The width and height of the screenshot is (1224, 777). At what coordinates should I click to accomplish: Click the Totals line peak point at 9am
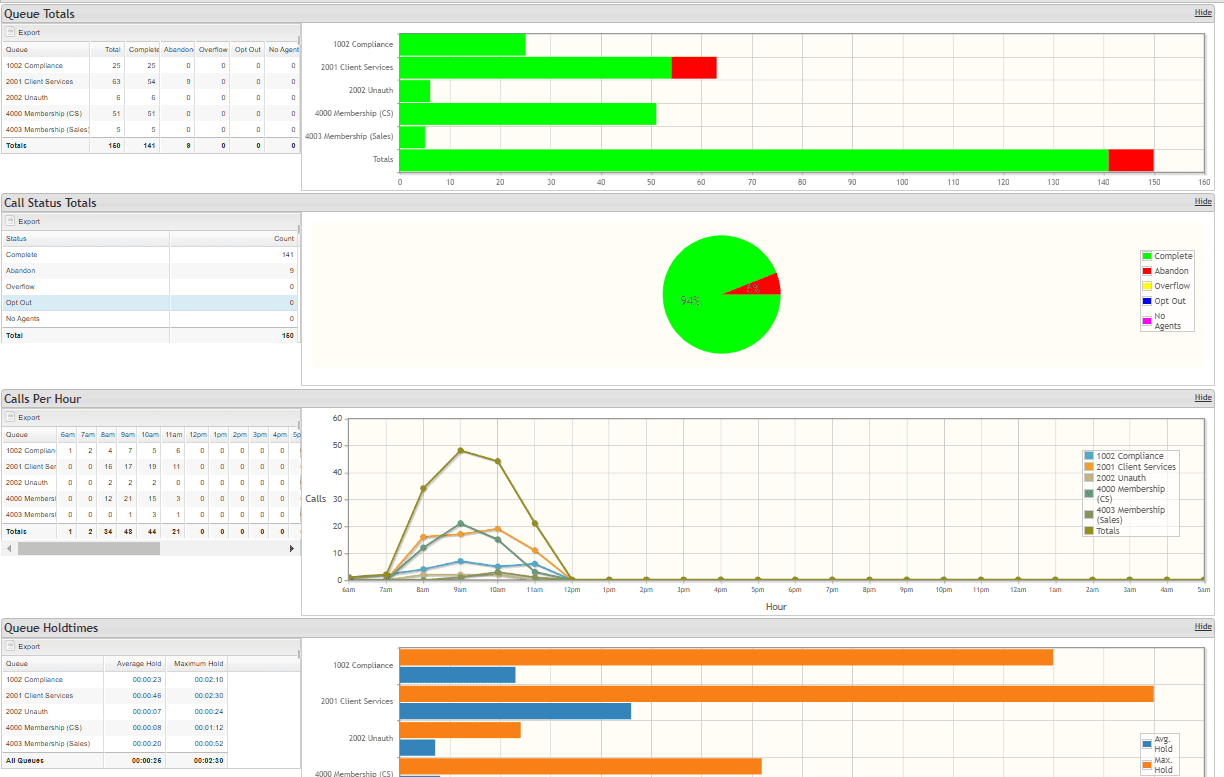click(x=460, y=450)
